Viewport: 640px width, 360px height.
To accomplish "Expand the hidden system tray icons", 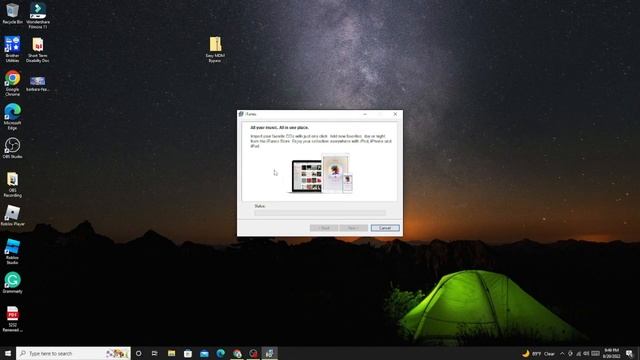I will tap(562, 353).
